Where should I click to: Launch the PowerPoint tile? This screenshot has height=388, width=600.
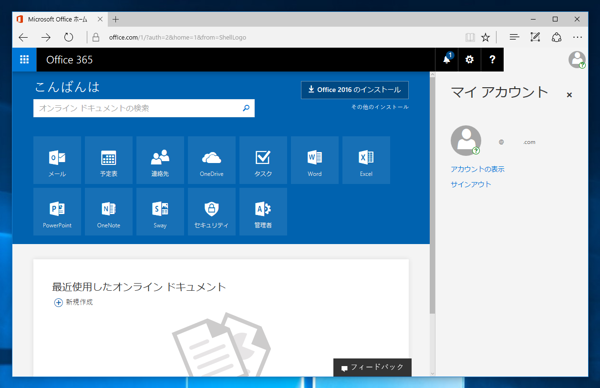tap(57, 212)
